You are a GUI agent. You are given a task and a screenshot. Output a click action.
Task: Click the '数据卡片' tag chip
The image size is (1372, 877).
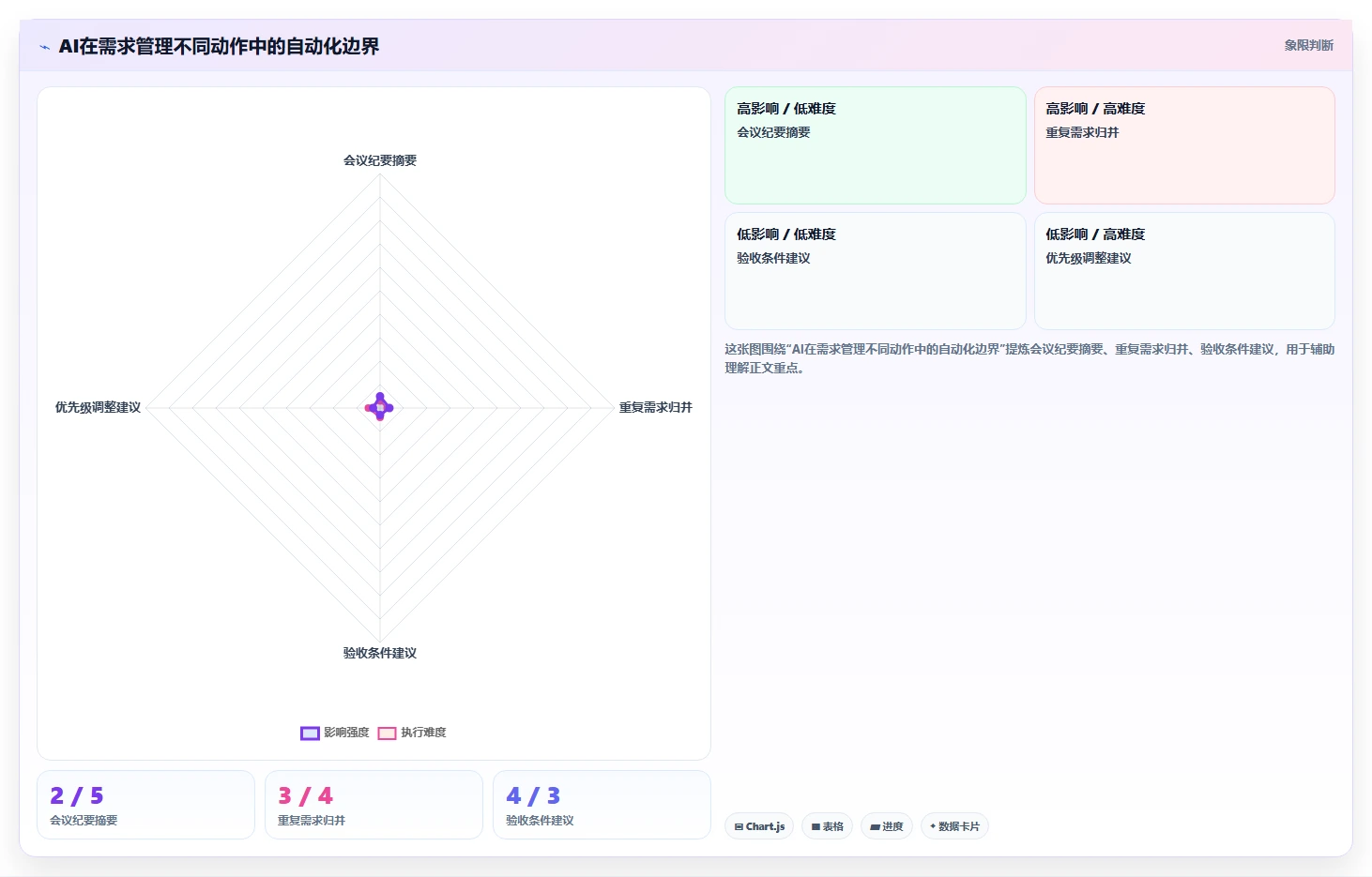(954, 826)
